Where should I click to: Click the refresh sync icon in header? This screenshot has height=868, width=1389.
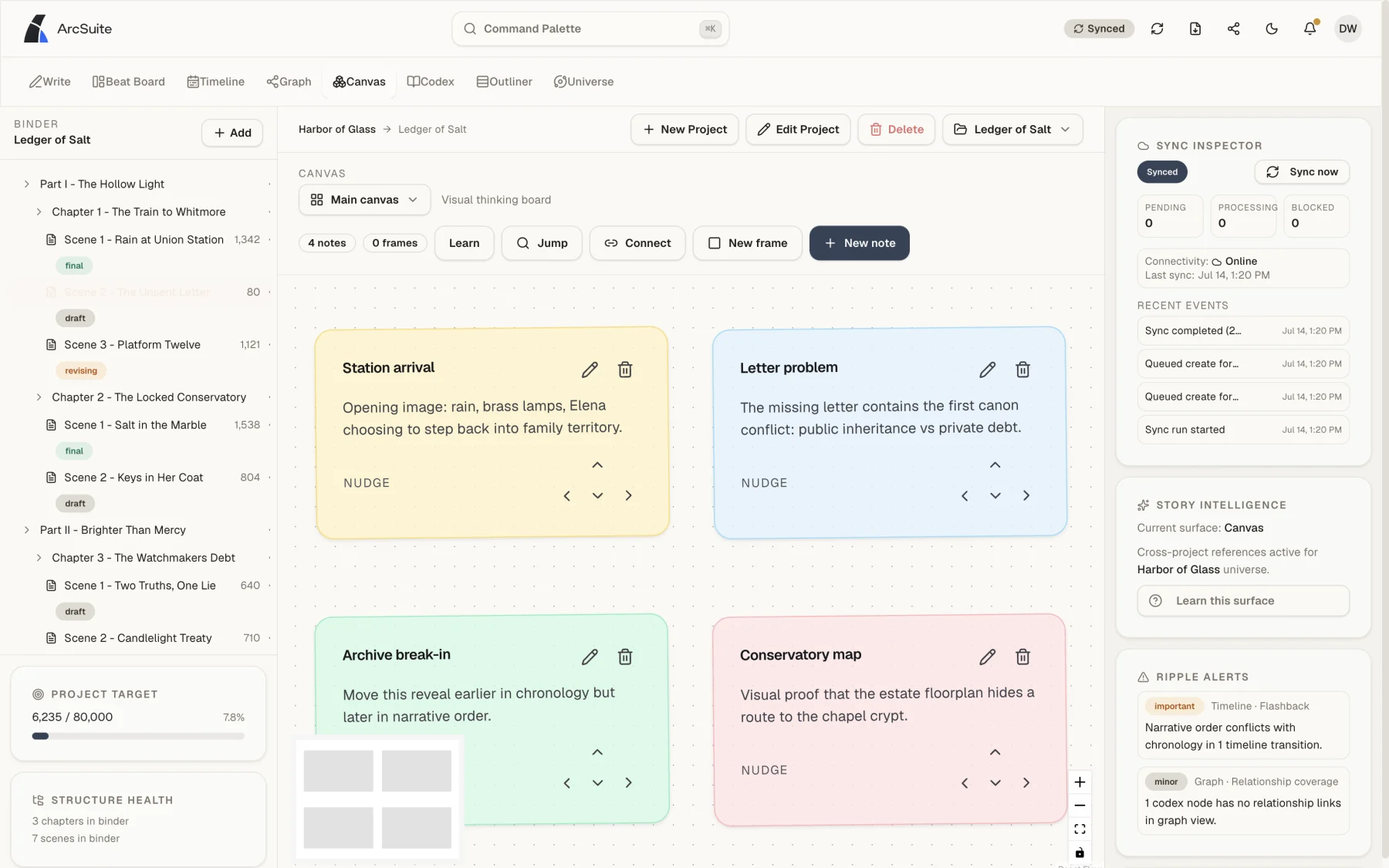1157,29
